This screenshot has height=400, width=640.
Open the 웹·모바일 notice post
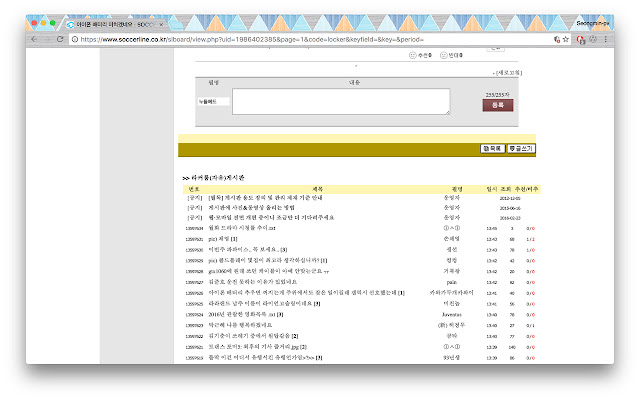click(271, 218)
